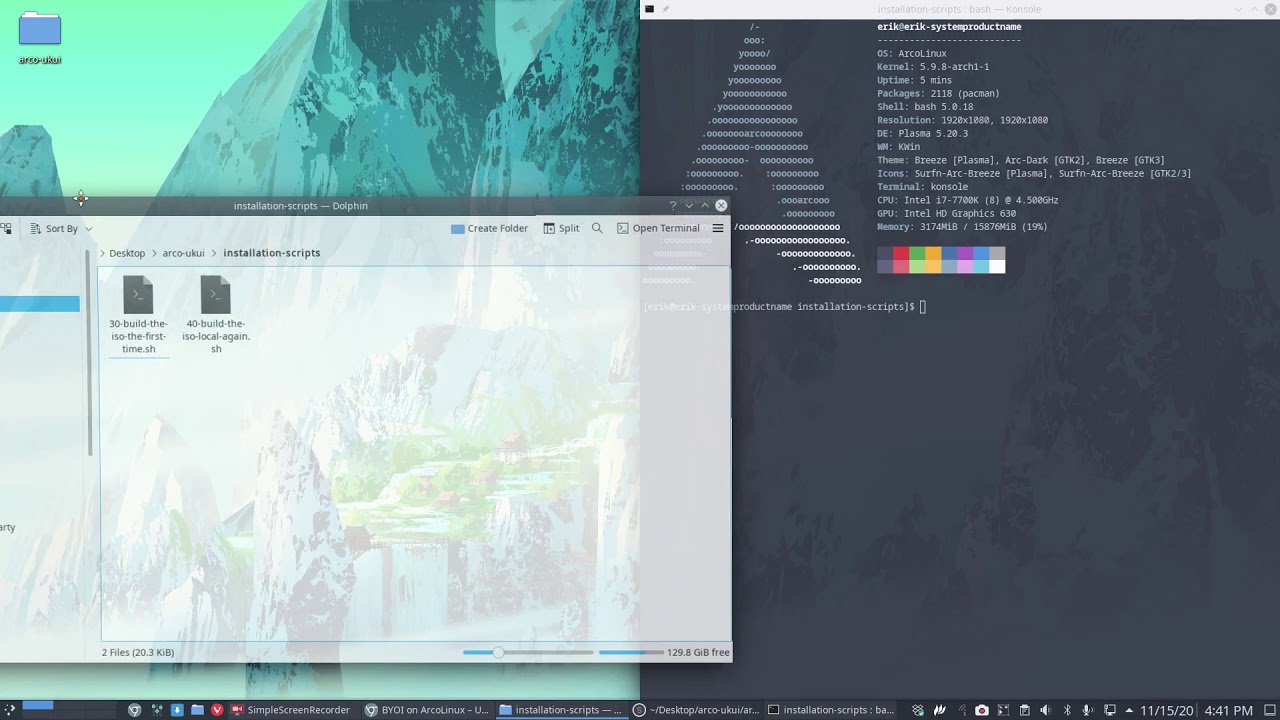Click '2 Files (20.3 KiB)' status text
The height and width of the screenshot is (720, 1280).
tap(138, 652)
